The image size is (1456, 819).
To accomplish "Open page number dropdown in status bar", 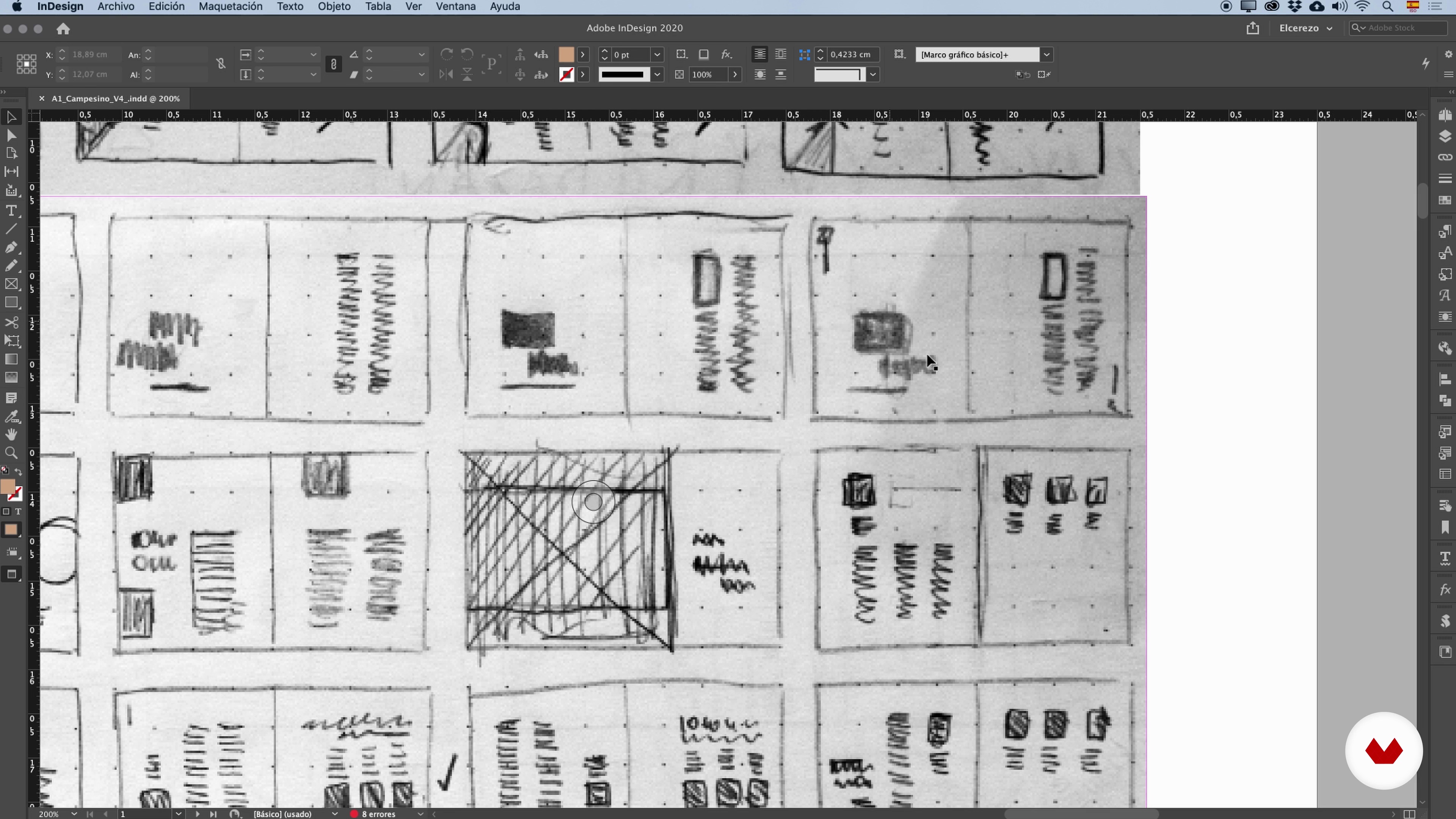I will [x=179, y=814].
